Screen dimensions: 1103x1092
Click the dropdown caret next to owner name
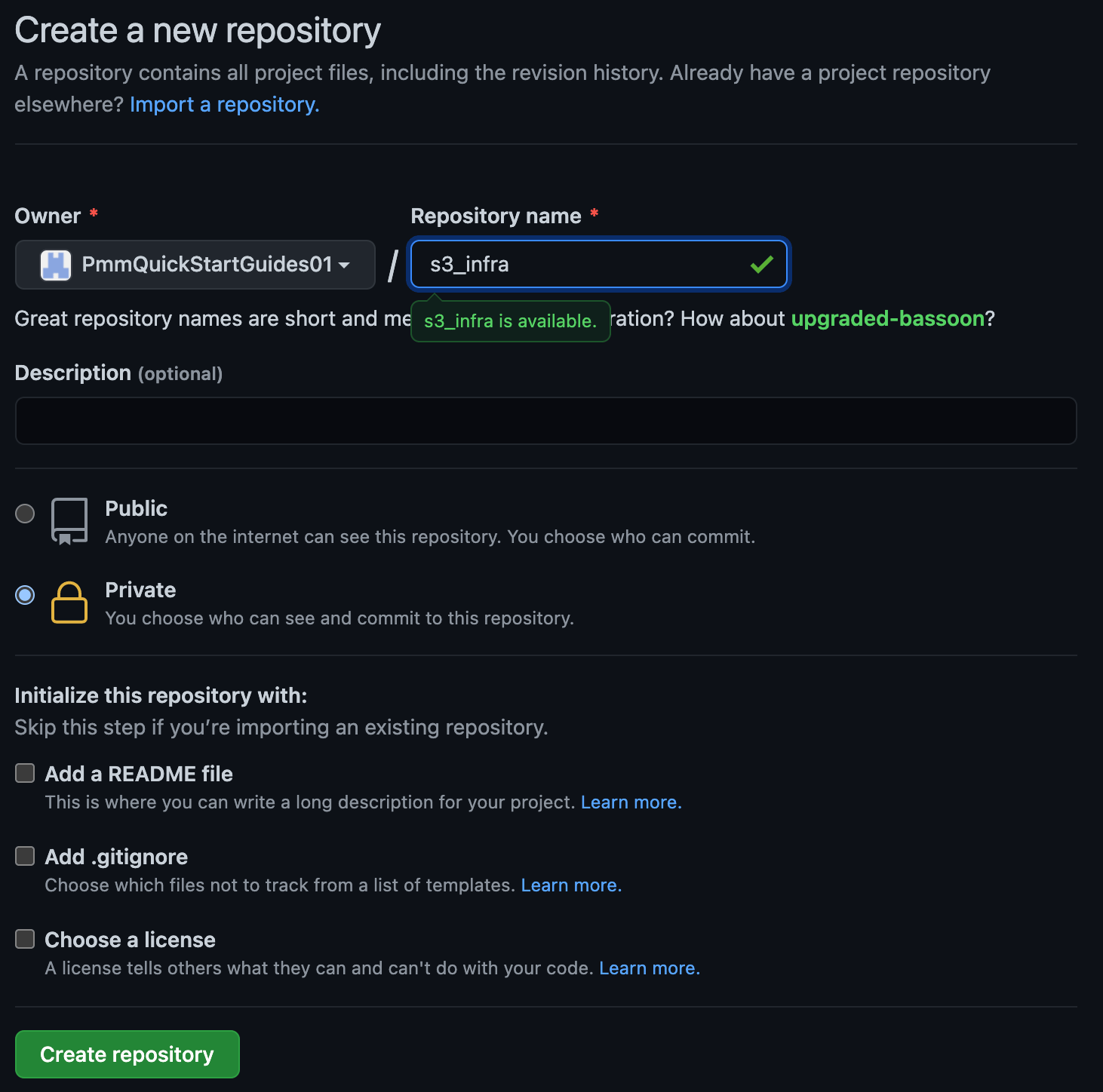pyautogui.click(x=344, y=265)
